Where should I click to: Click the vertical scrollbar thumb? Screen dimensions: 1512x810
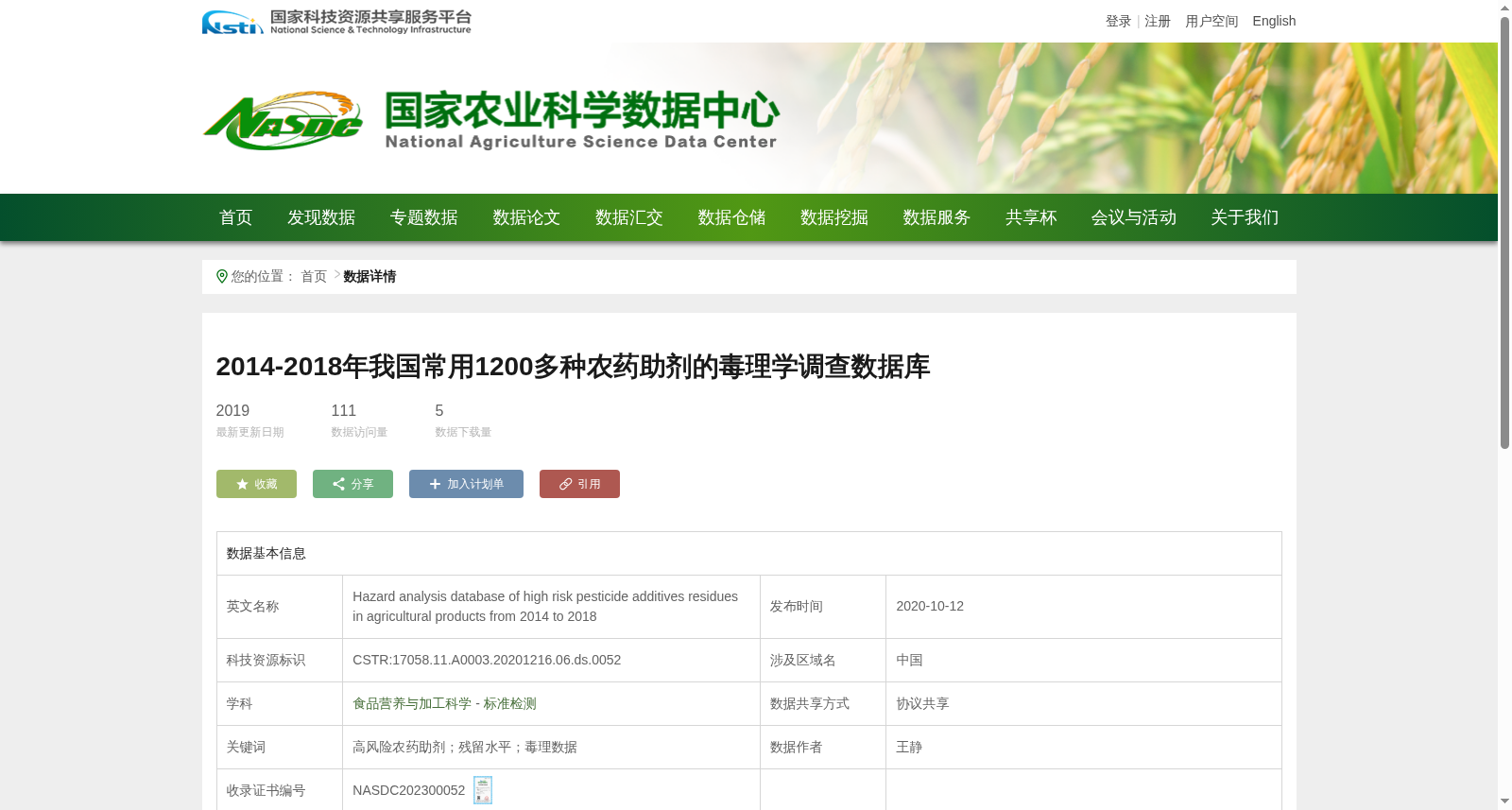[1504, 232]
